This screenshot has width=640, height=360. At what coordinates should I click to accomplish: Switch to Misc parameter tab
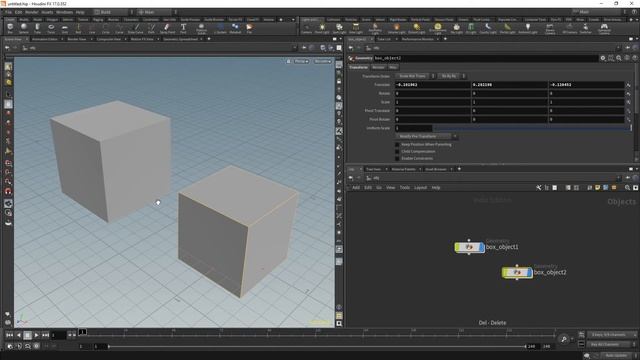pyautogui.click(x=393, y=67)
